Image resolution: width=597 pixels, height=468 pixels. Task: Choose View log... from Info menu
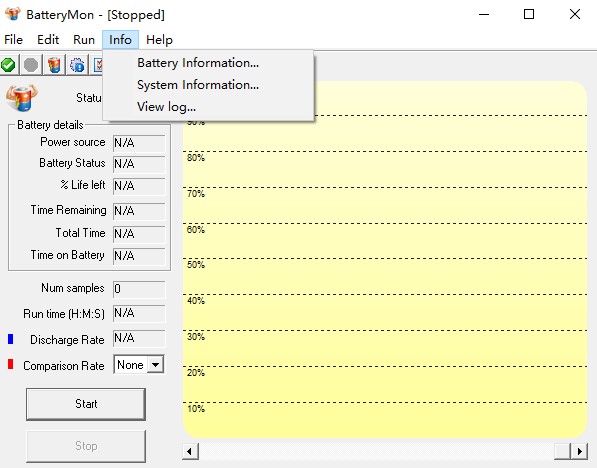[208, 107]
